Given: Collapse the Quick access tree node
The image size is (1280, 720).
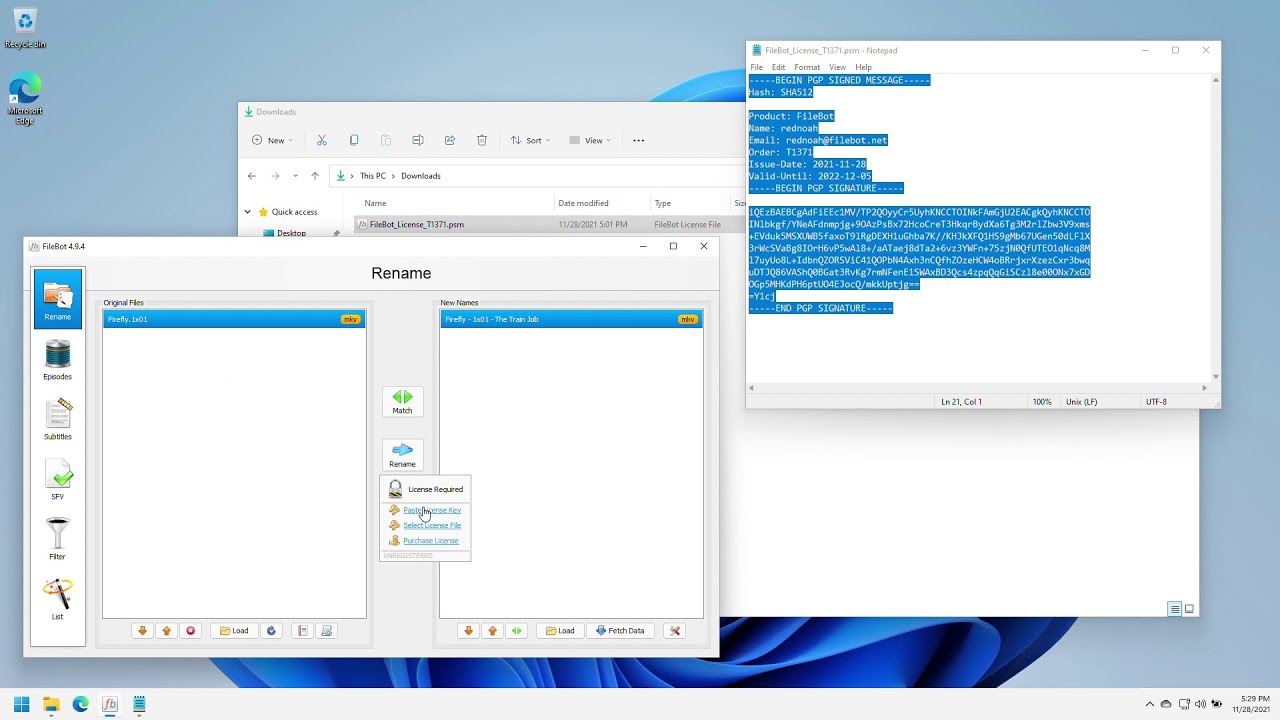Looking at the screenshot, I should pos(248,212).
